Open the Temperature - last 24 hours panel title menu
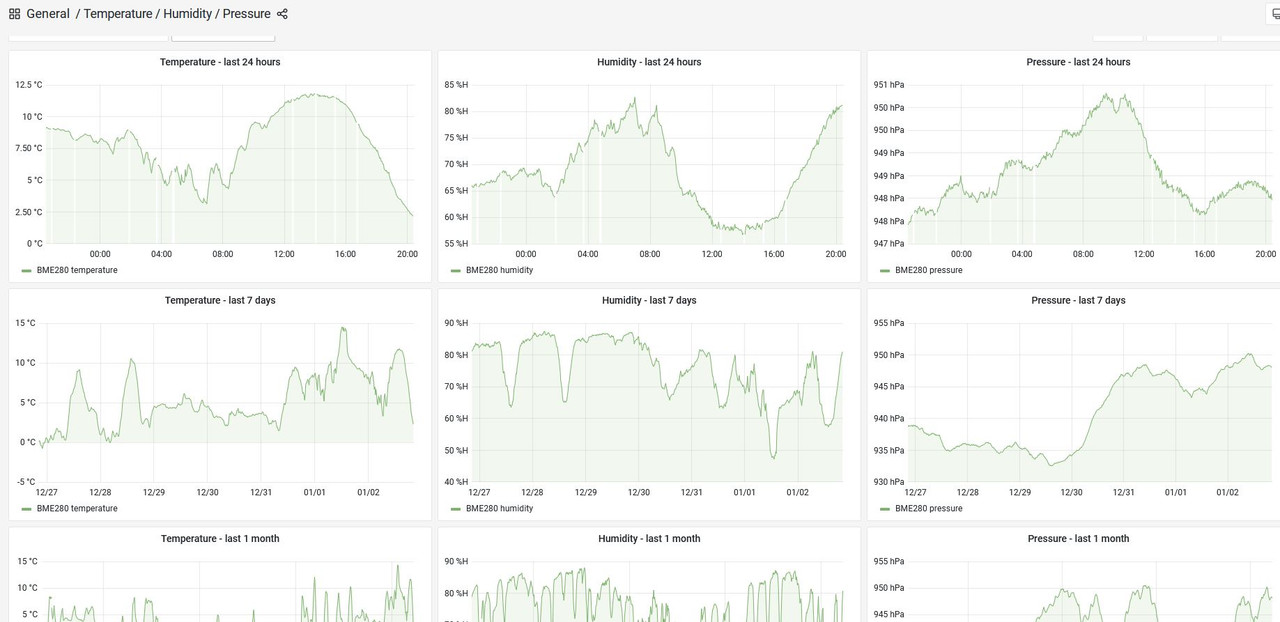The image size is (1280, 622). point(220,62)
